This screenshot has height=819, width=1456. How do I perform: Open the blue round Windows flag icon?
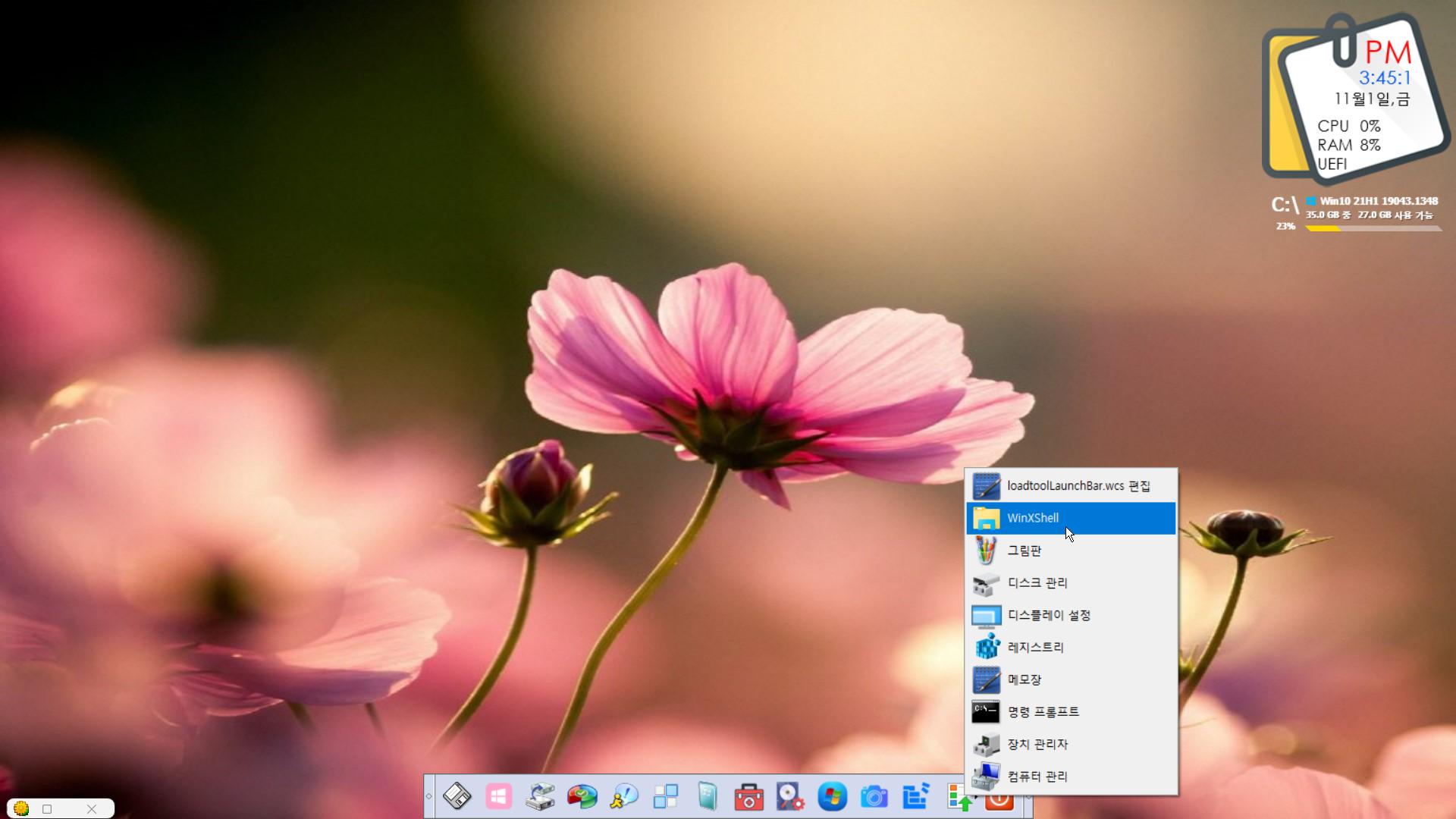833,796
